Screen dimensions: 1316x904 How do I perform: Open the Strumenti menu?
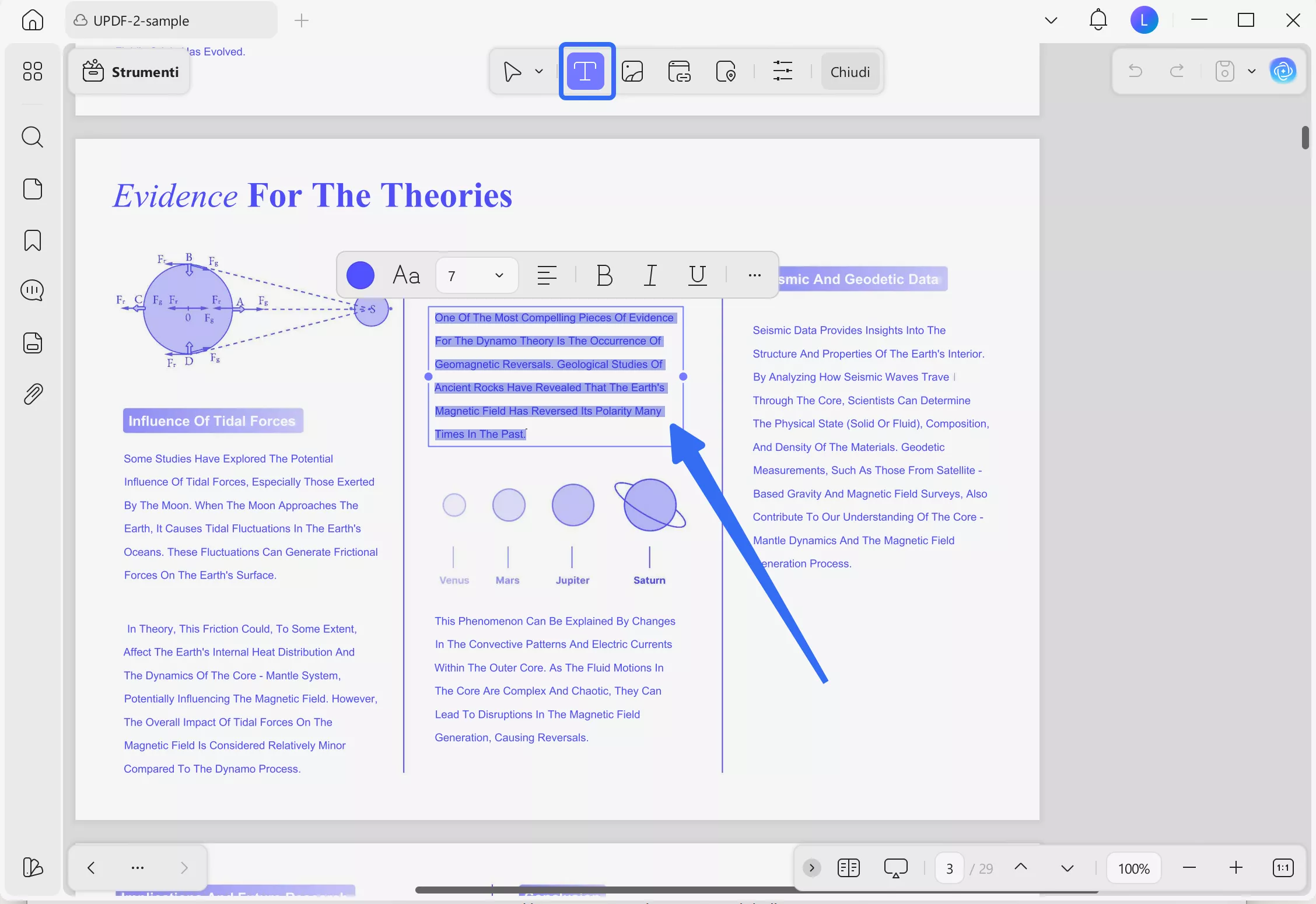pyautogui.click(x=131, y=72)
